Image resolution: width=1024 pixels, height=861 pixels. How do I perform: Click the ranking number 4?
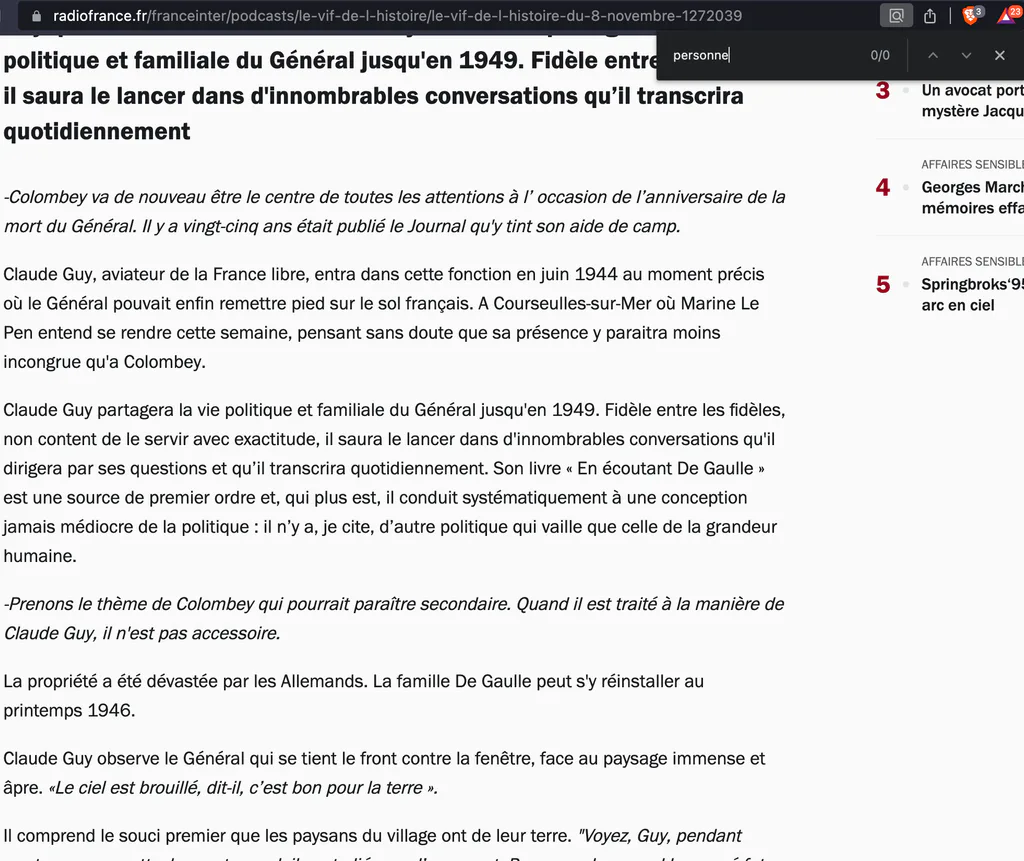click(883, 187)
